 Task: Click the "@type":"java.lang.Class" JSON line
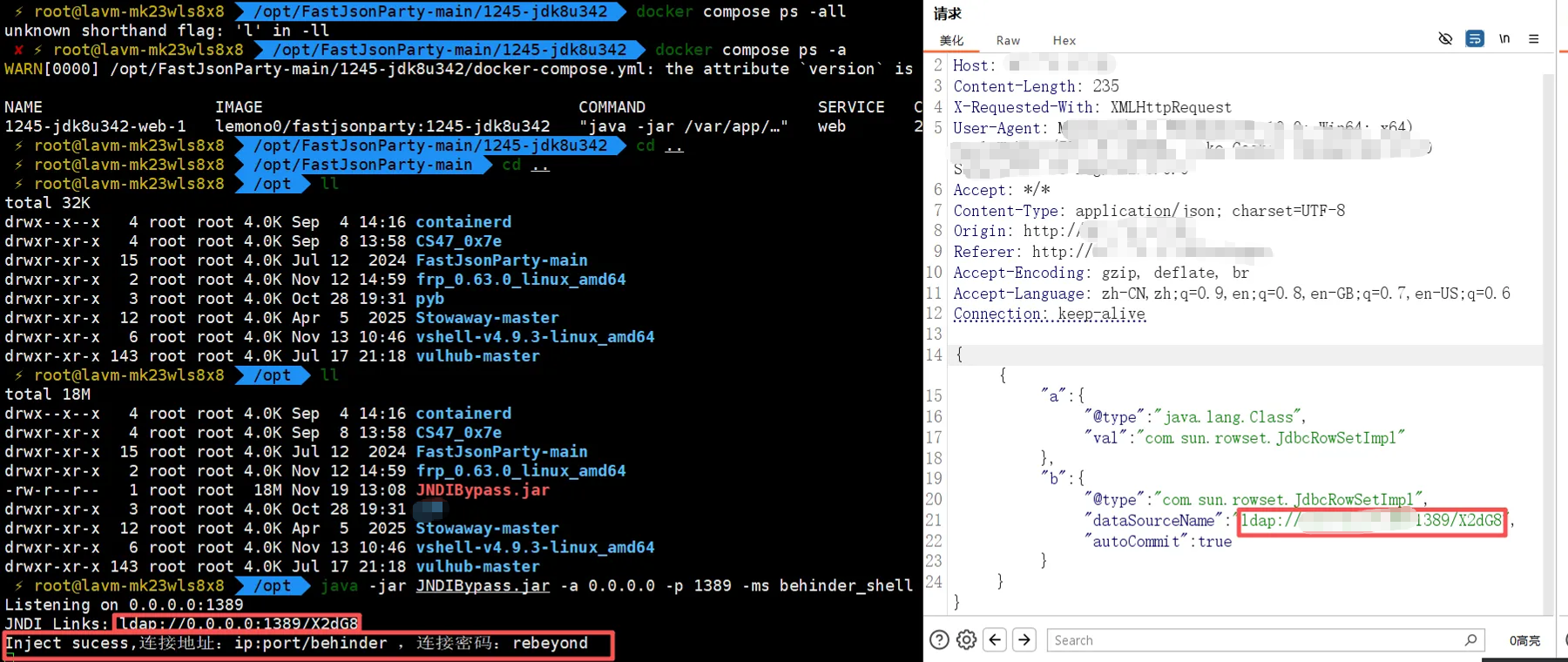(1194, 417)
